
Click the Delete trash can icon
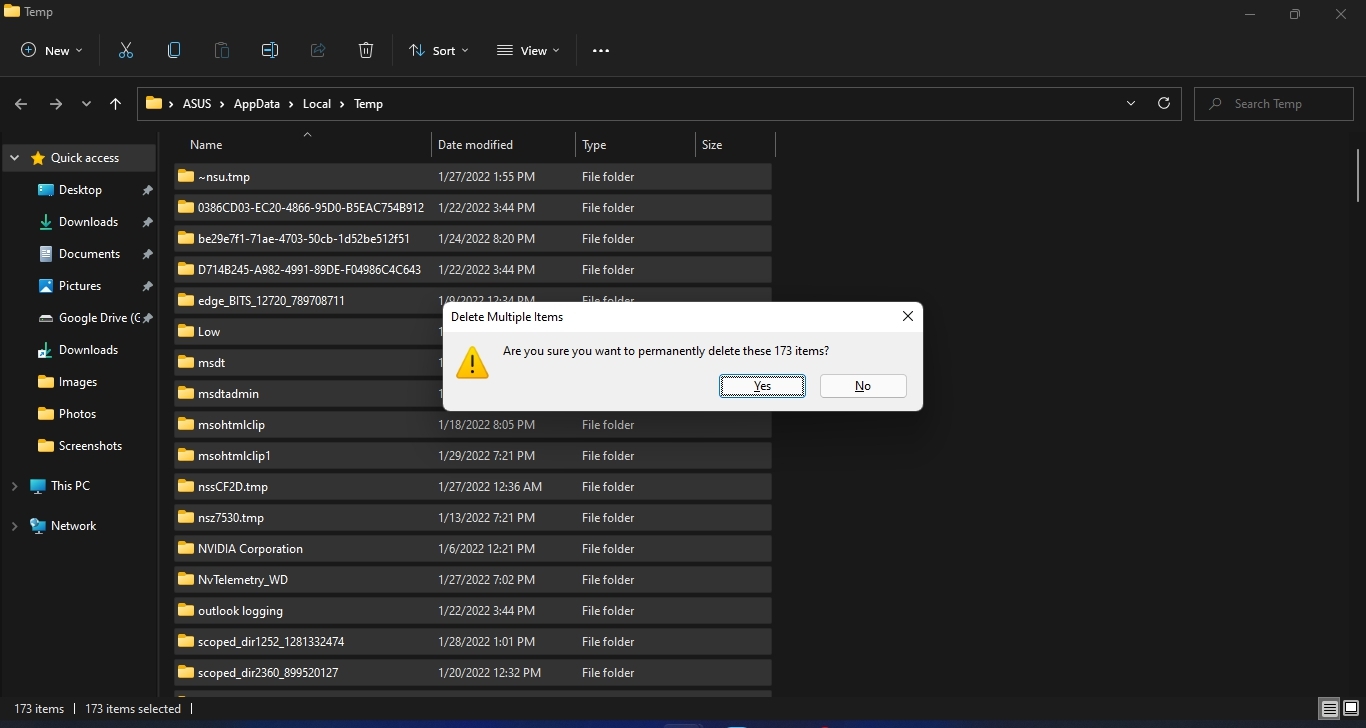coord(366,50)
